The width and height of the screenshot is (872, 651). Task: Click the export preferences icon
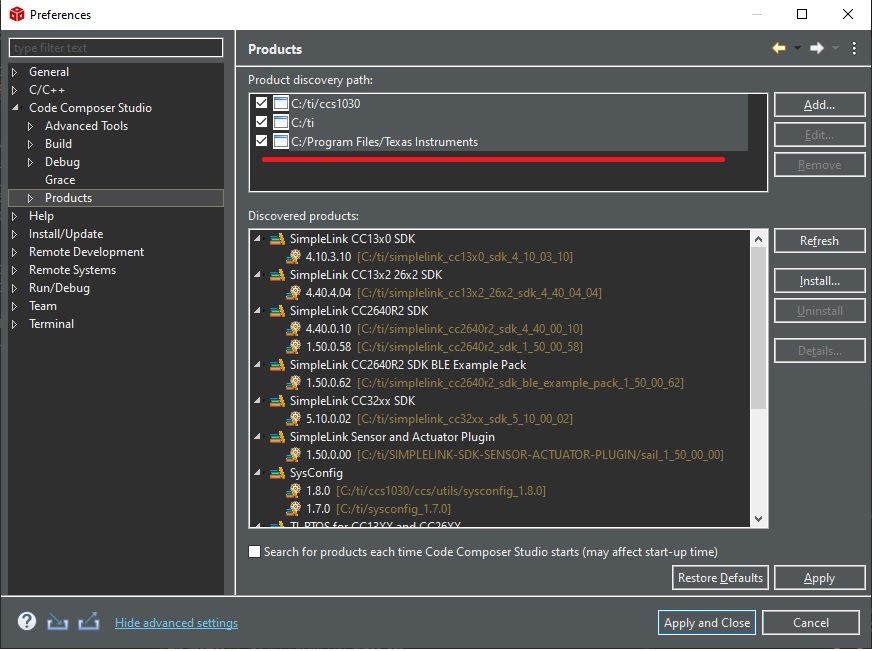pos(88,621)
